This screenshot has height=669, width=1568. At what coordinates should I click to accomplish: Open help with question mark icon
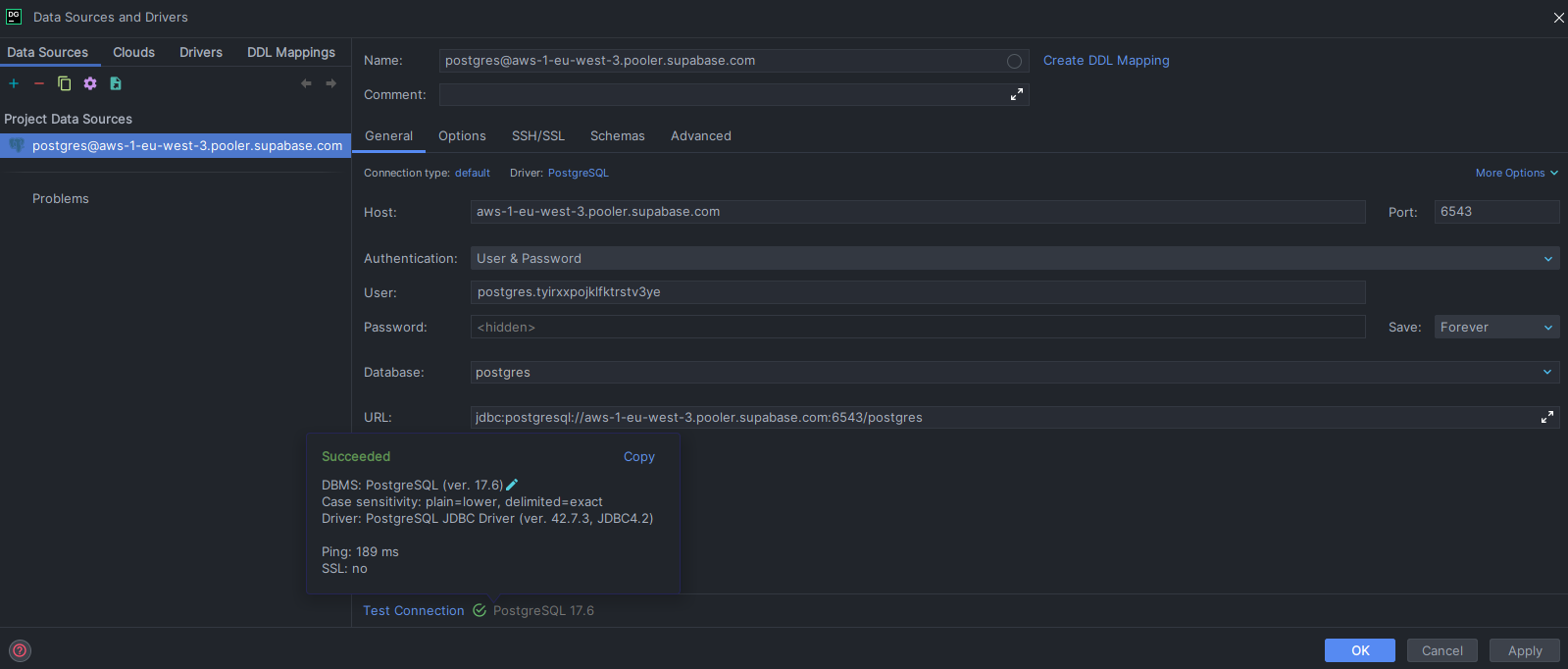coord(20,650)
